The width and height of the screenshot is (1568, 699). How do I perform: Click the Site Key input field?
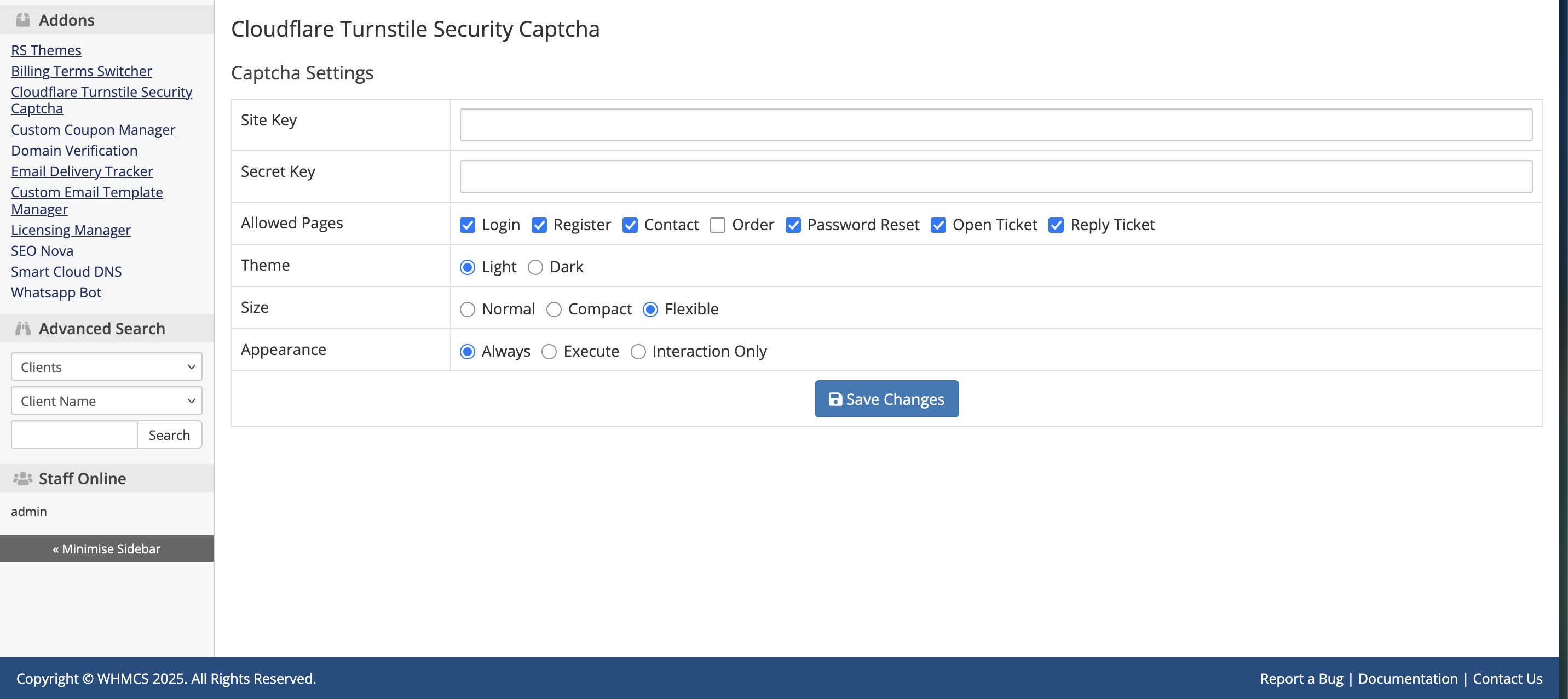tap(995, 125)
